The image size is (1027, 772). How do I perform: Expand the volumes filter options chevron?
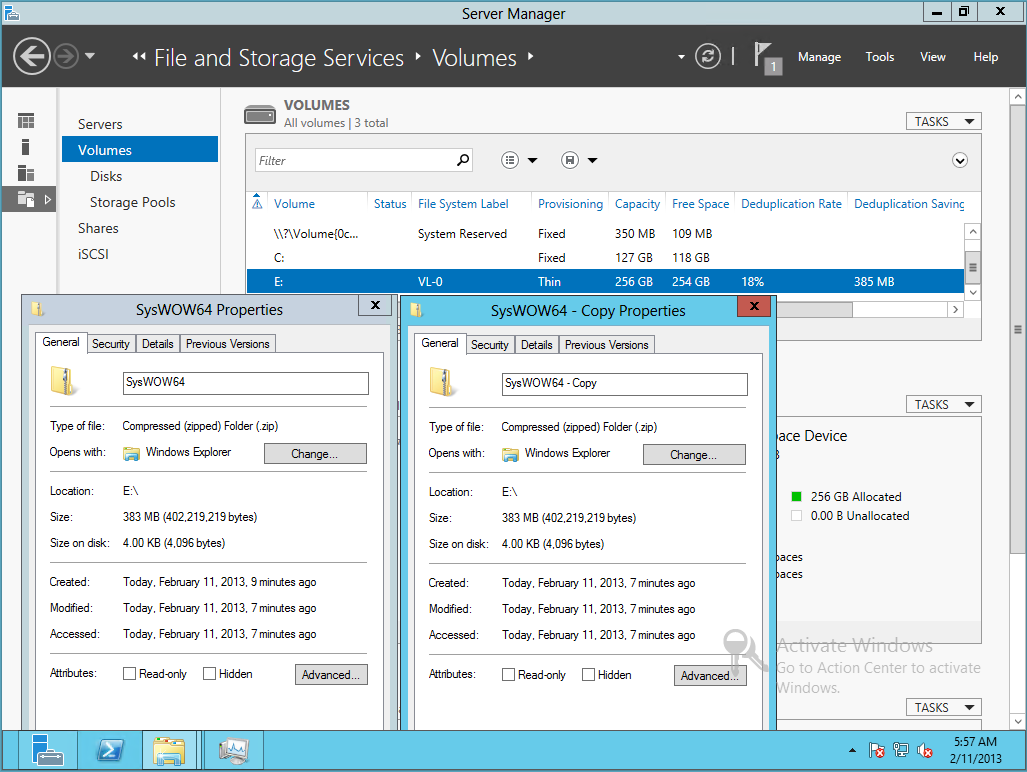click(960, 160)
